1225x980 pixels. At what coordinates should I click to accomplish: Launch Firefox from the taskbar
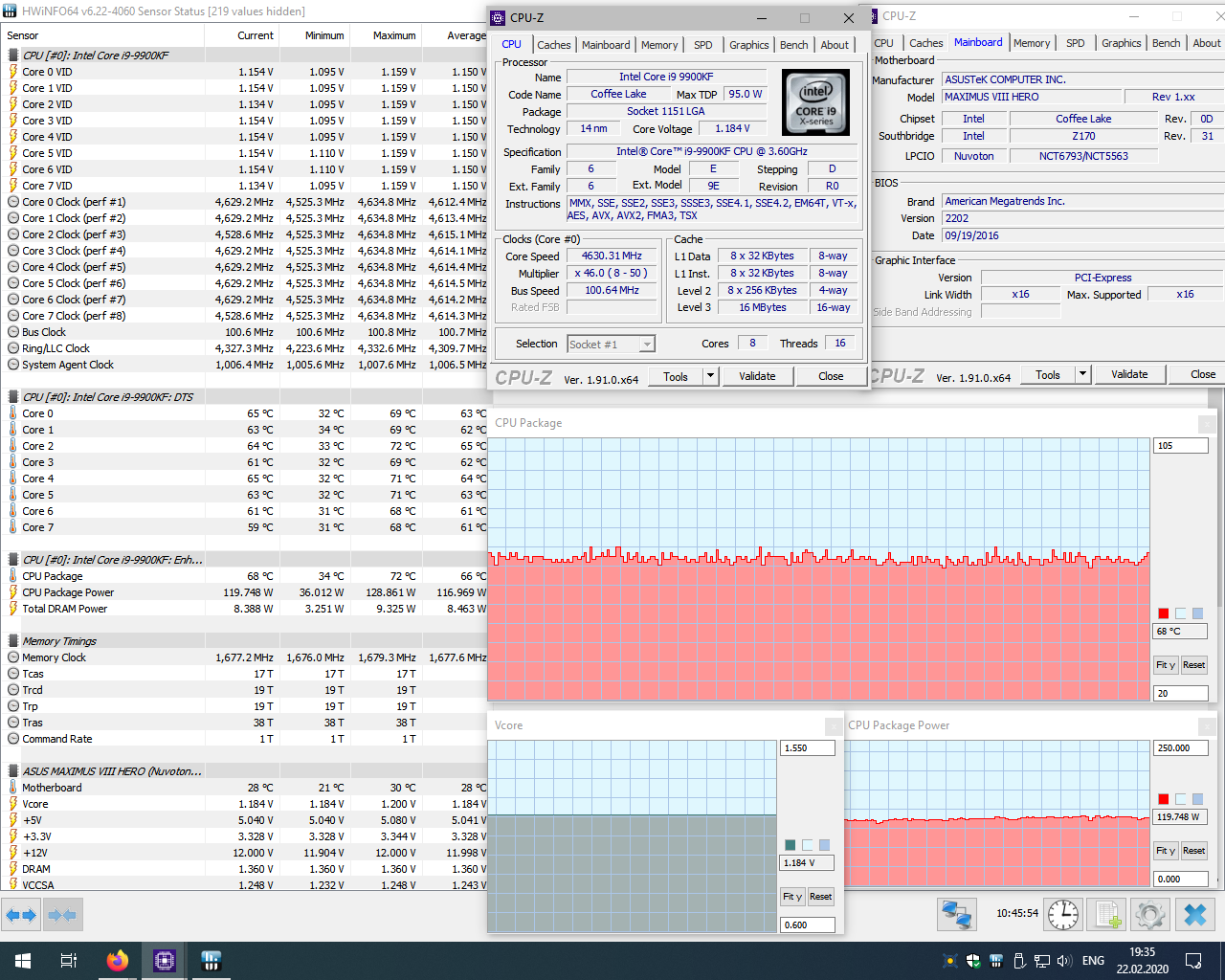[x=118, y=961]
